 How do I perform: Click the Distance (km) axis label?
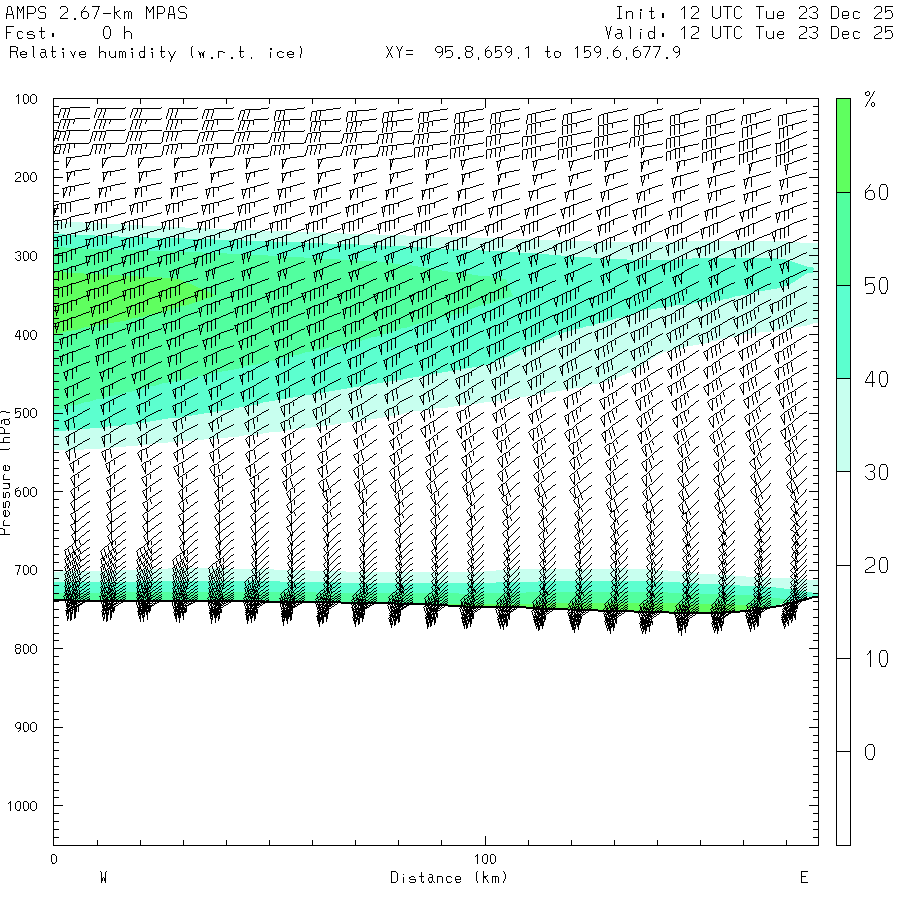coord(448,878)
